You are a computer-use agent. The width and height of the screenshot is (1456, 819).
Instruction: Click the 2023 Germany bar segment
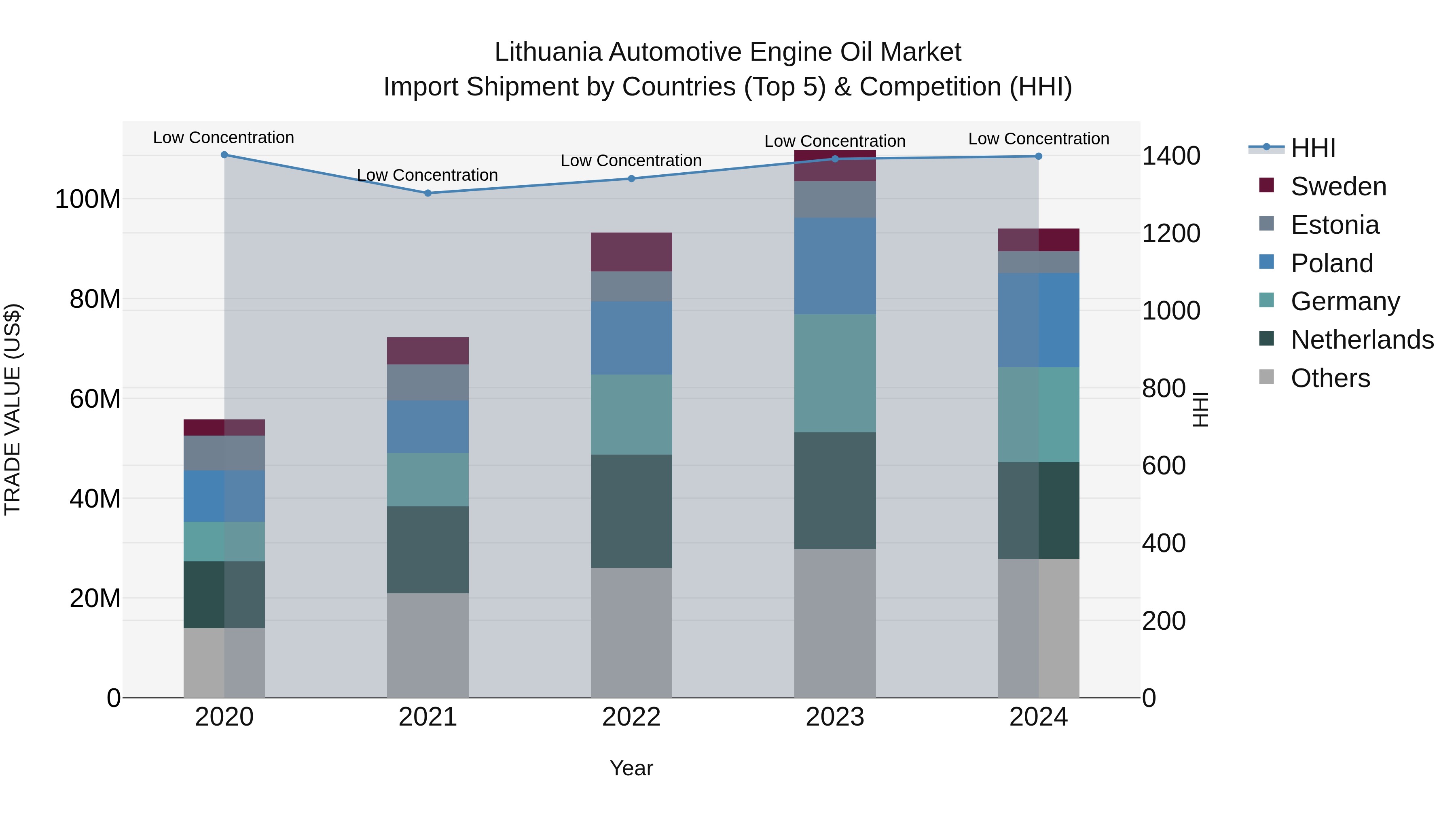[x=836, y=373]
